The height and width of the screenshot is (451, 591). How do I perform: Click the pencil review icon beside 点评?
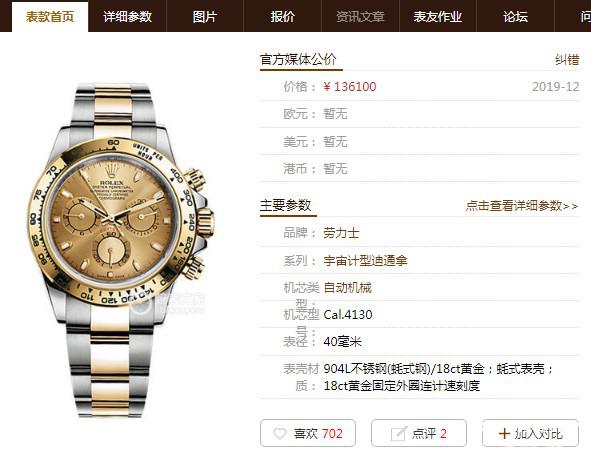coord(398,434)
